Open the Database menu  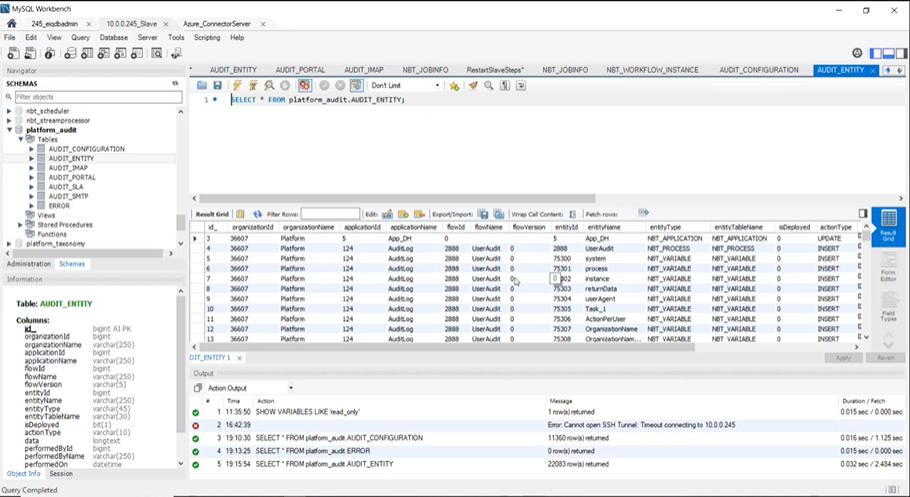point(113,37)
